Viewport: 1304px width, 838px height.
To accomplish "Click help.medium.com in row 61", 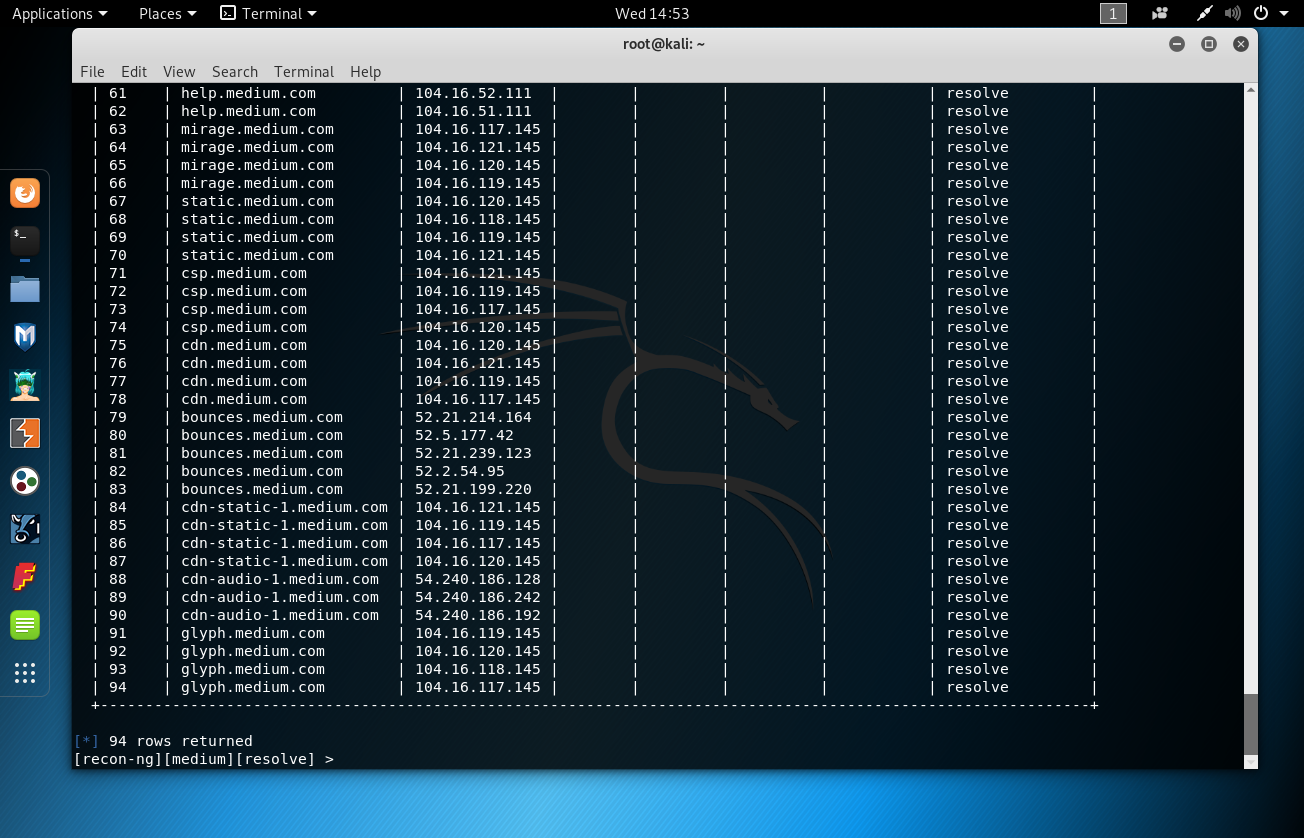I will [x=248, y=93].
